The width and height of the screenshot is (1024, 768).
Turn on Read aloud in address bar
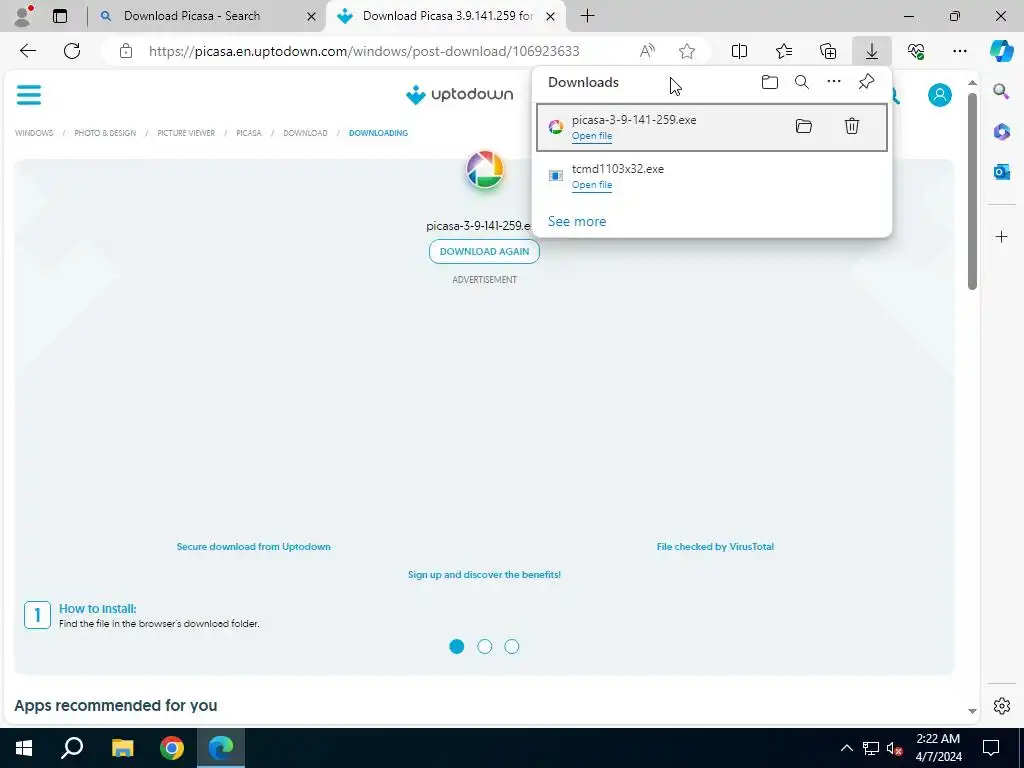647,51
